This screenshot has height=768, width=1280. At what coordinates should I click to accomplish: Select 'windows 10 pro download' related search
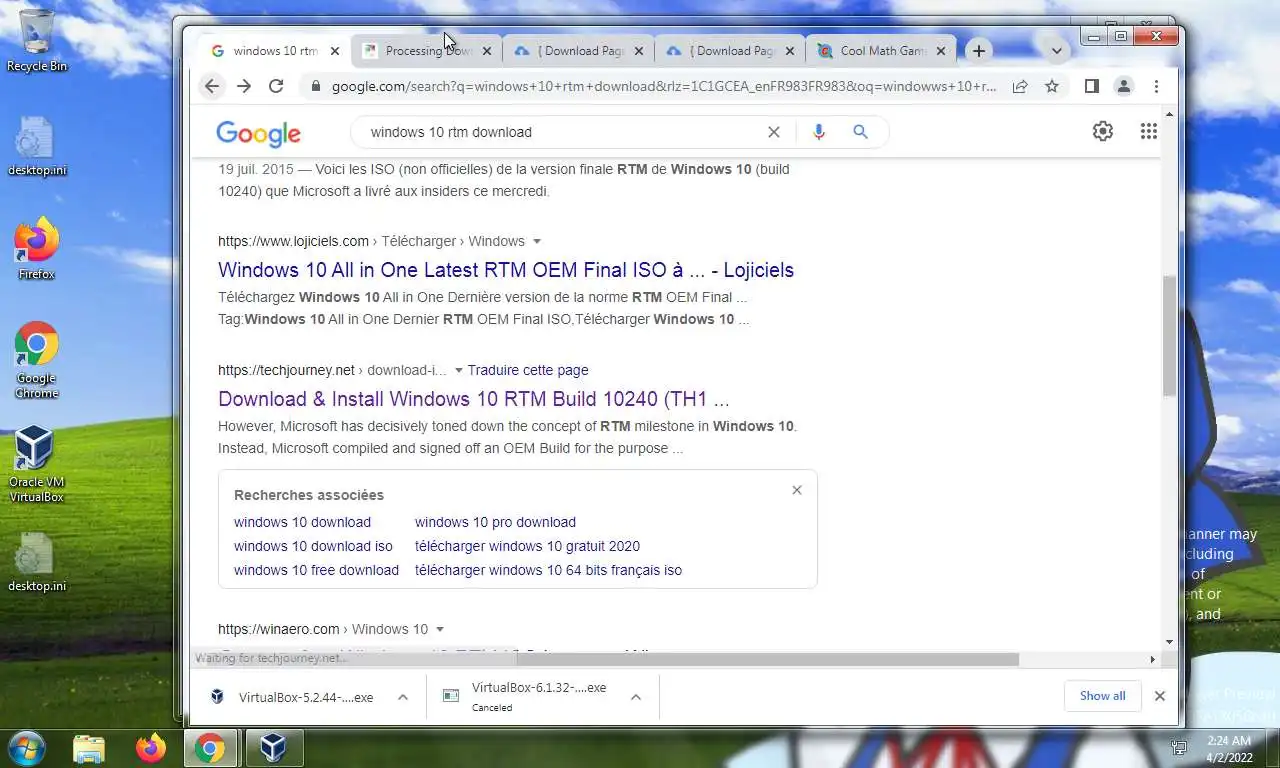pos(495,522)
